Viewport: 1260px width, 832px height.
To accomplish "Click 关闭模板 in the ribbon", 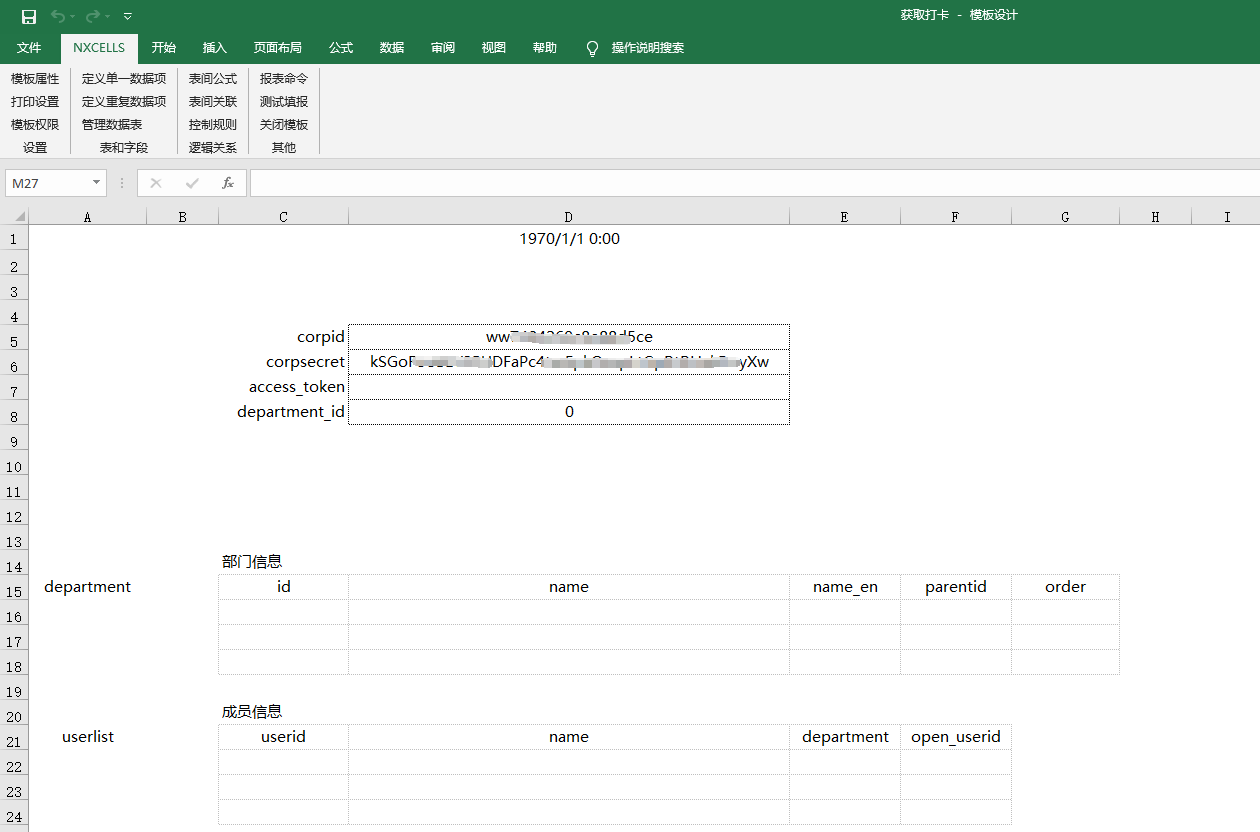I will pyautogui.click(x=284, y=125).
